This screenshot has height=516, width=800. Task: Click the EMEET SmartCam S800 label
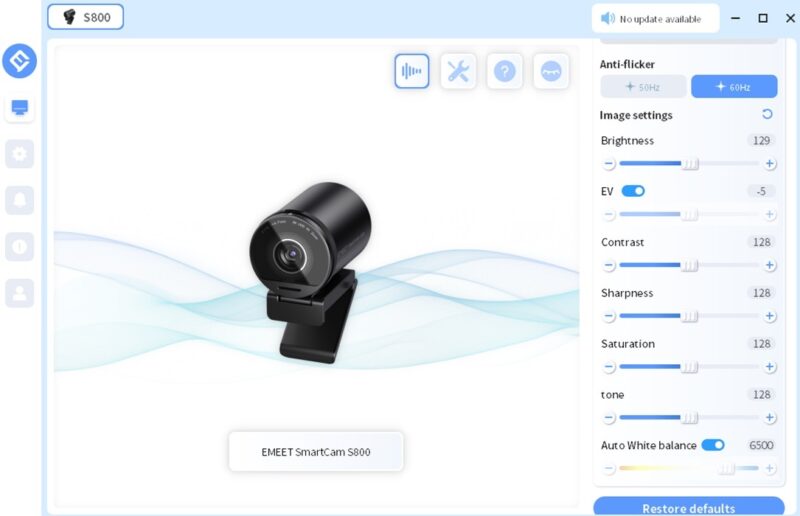tap(316, 452)
